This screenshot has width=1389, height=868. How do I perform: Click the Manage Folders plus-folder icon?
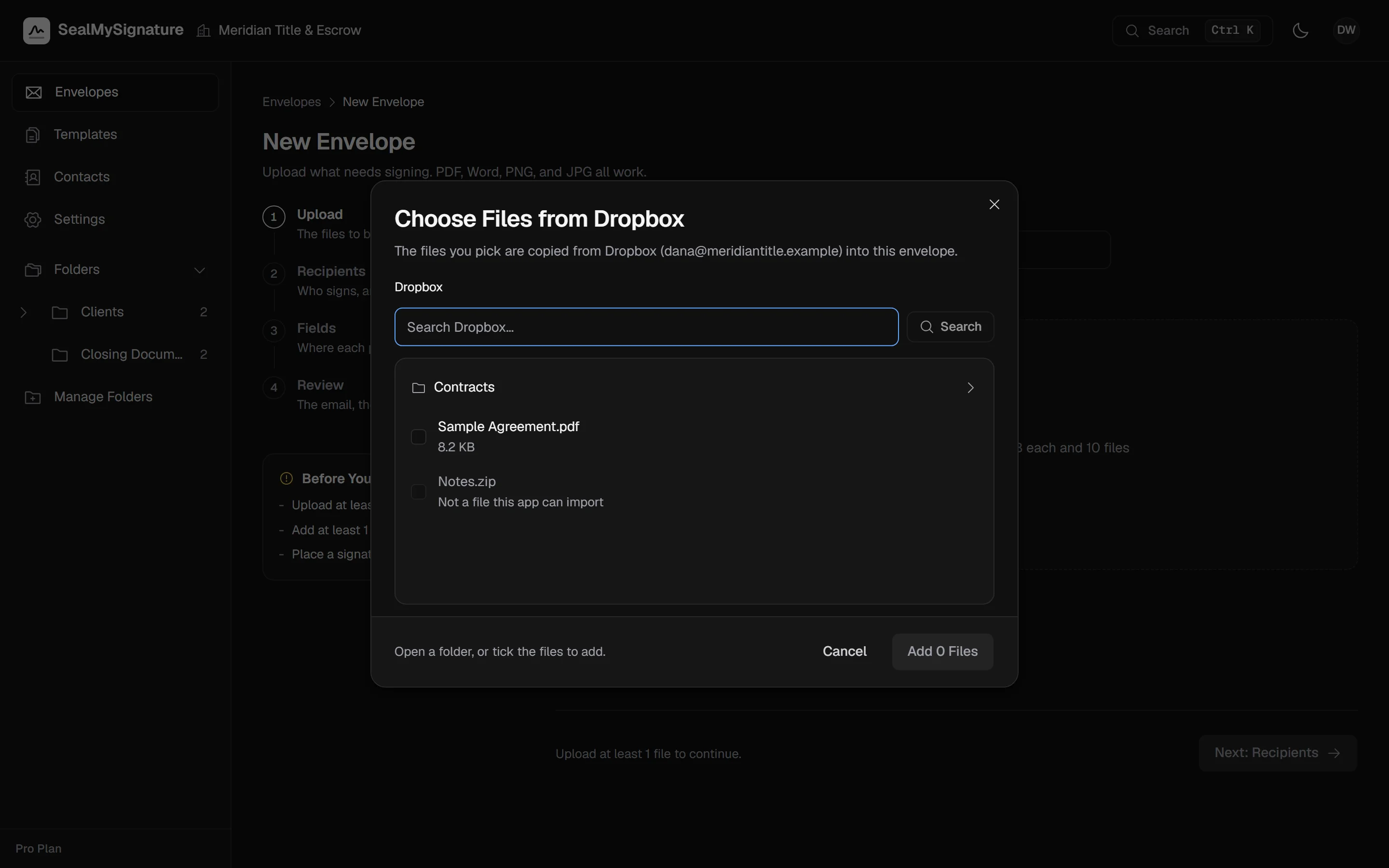tap(33, 397)
